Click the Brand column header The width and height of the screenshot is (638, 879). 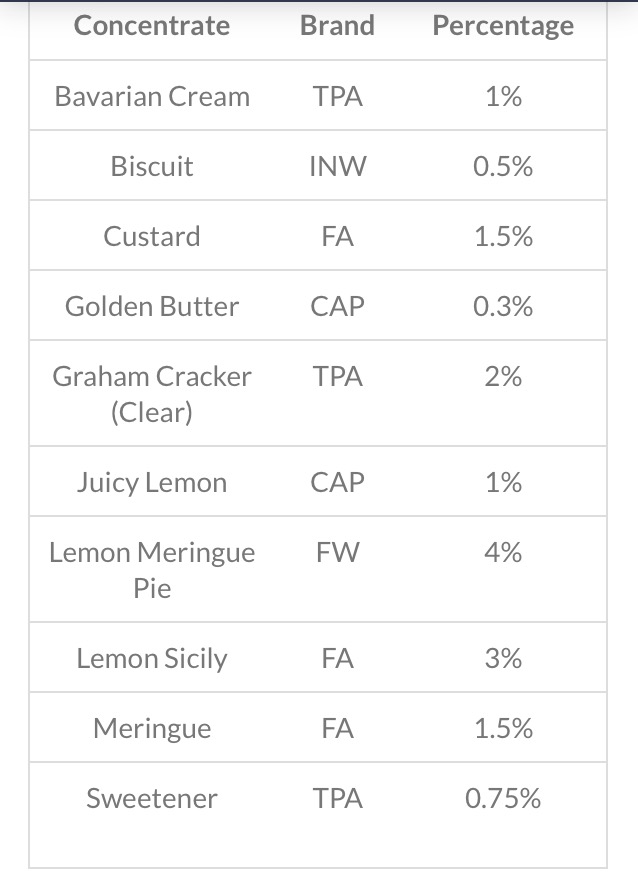[337, 26]
